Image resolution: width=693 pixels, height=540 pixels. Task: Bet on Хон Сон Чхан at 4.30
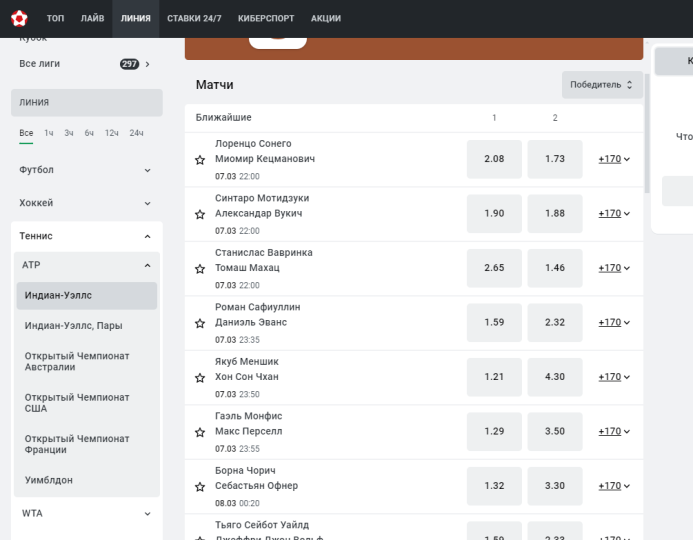555,377
